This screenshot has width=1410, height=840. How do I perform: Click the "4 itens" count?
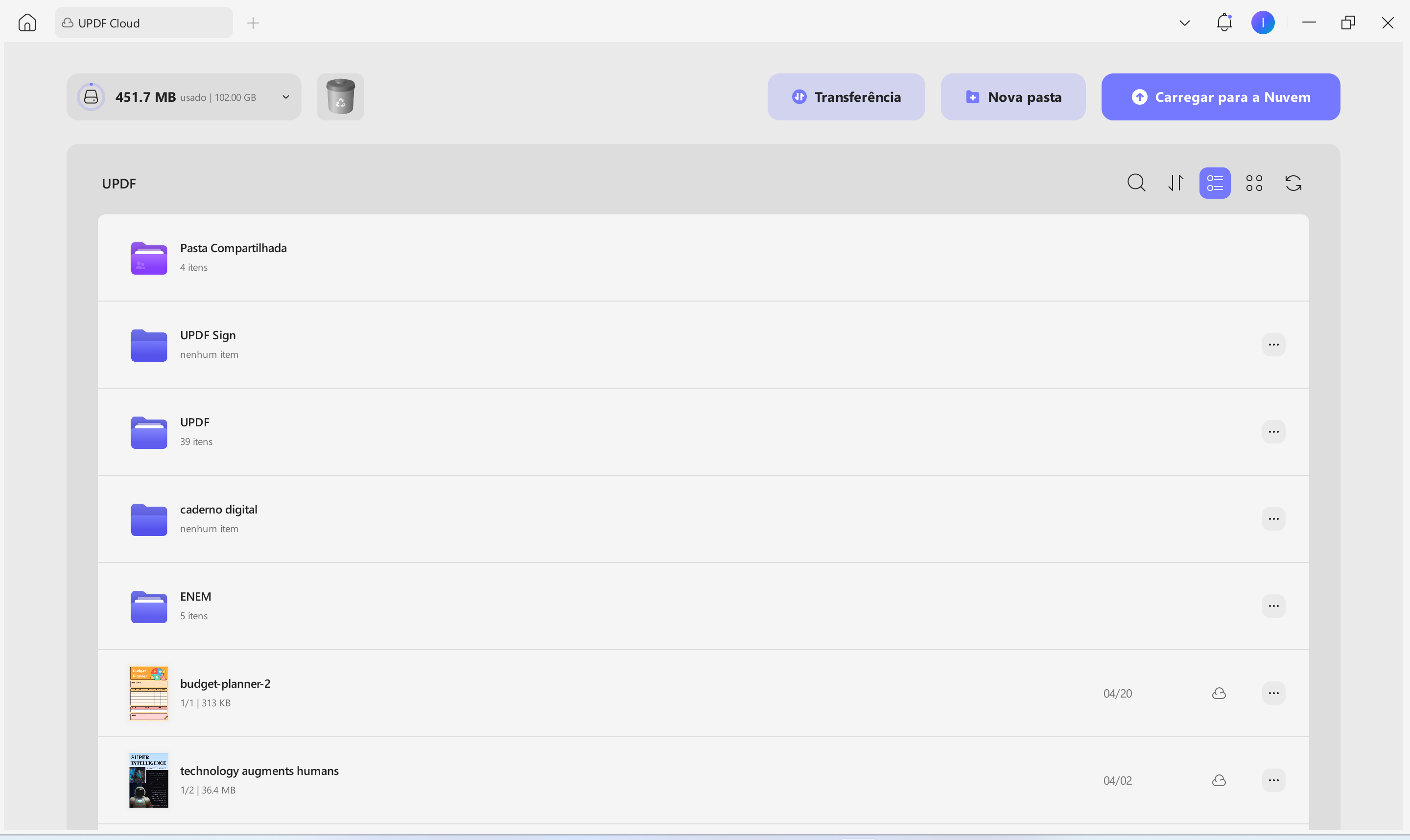pos(193,267)
